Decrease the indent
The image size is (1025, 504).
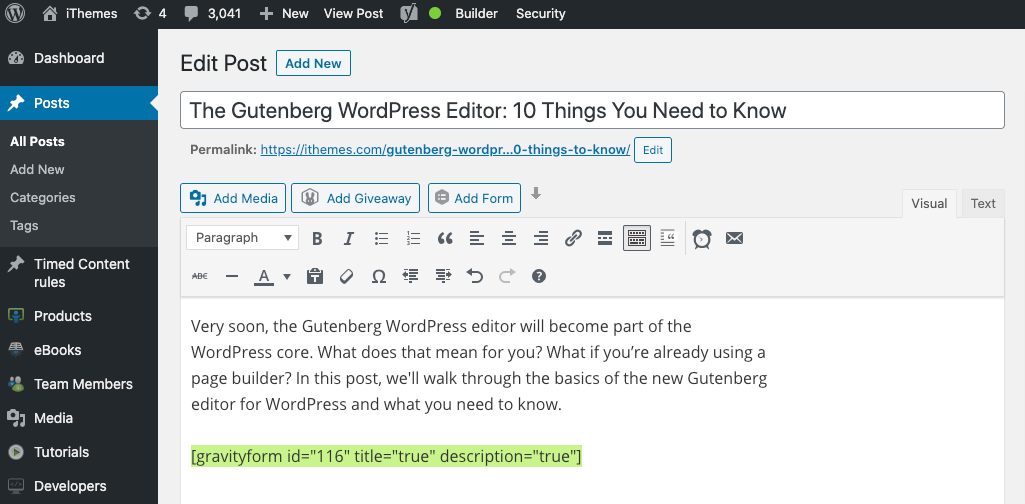point(411,277)
